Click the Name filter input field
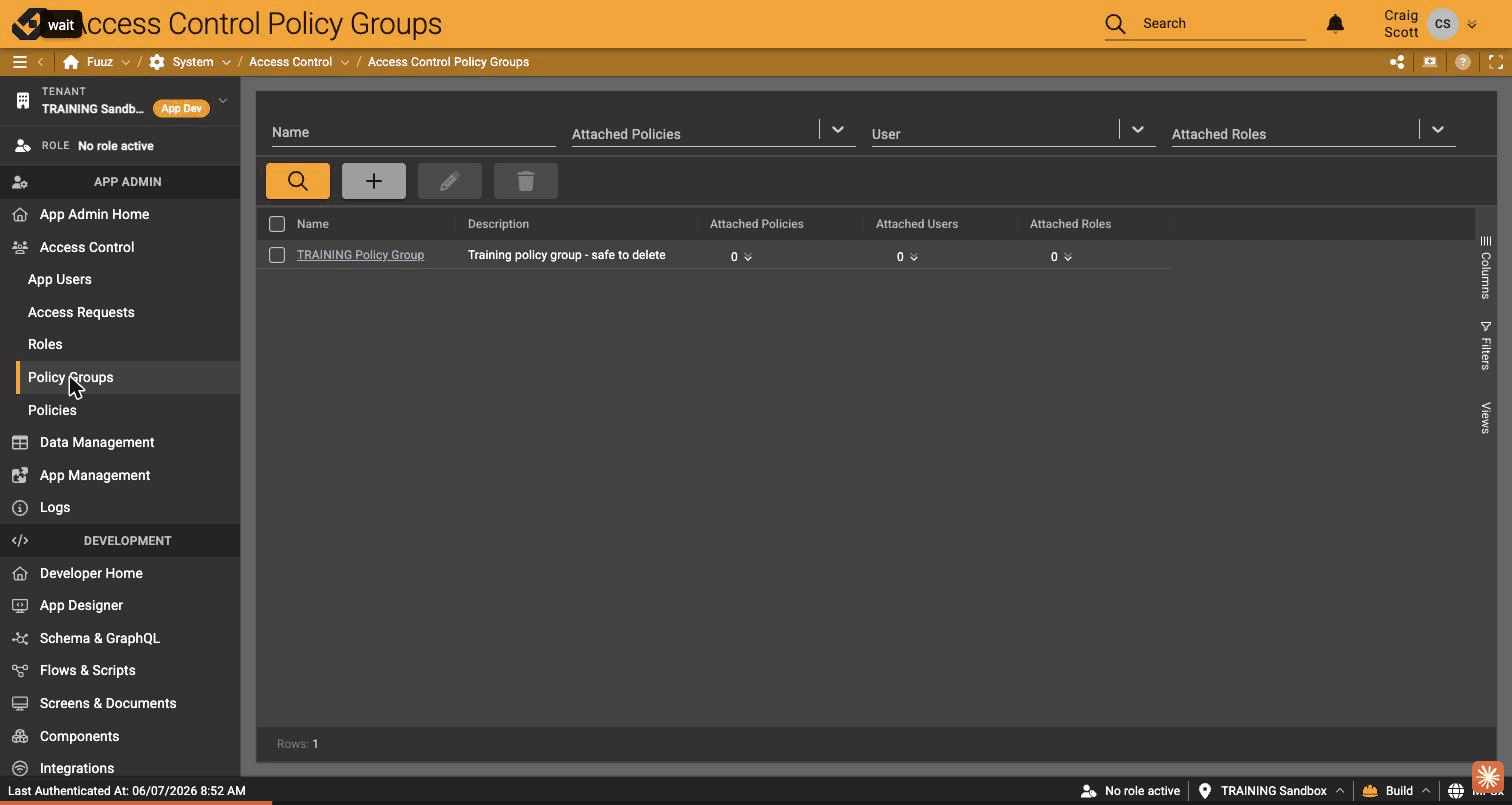The height and width of the screenshot is (805, 1512). [414, 132]
